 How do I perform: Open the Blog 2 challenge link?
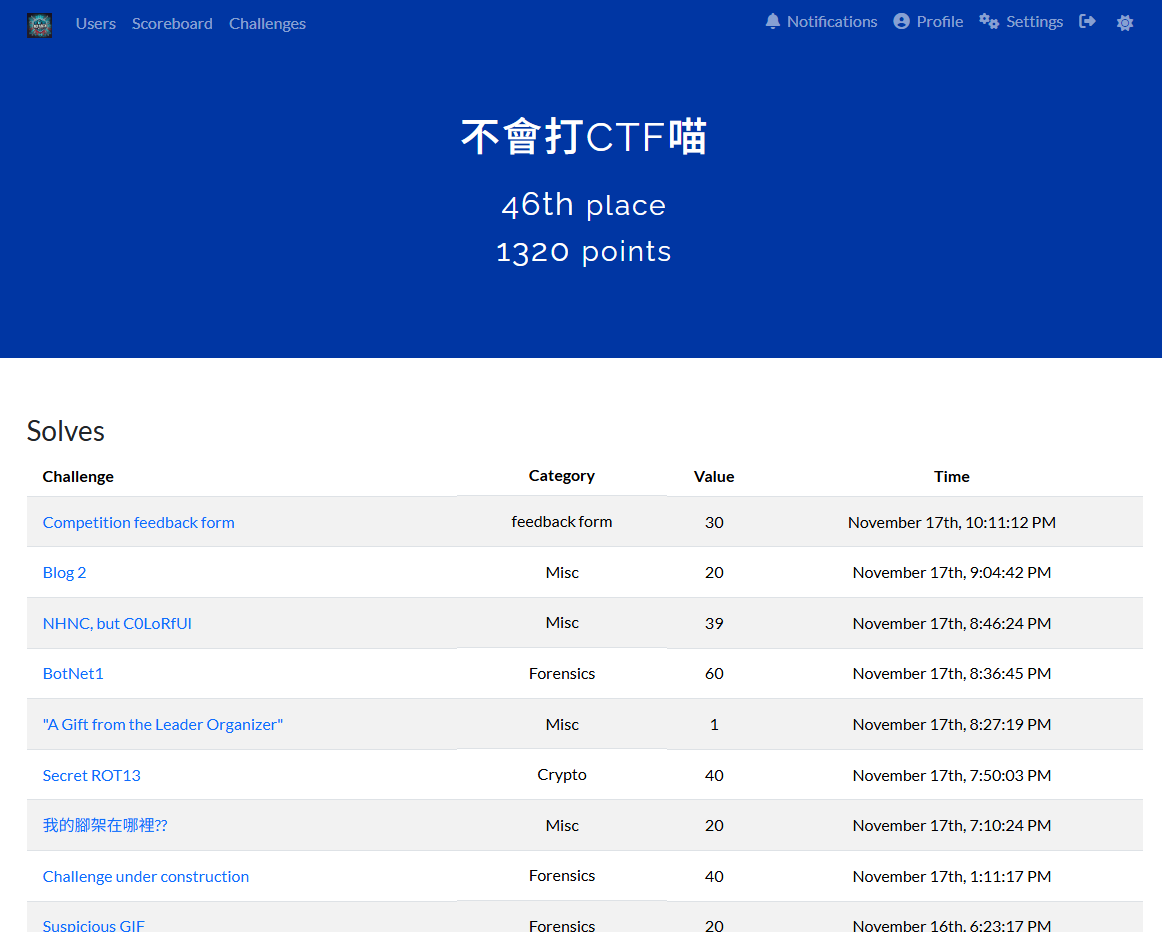[64, 573]
